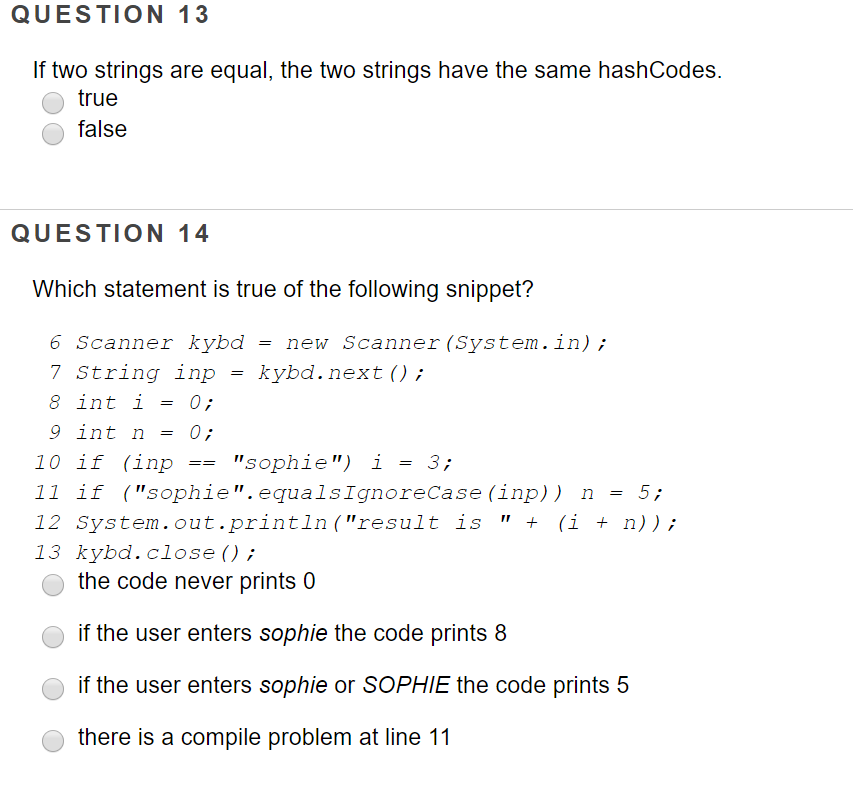
Task: Click code line 11 with equalsIgnoreCase
Action: click(x=349, y=493)
